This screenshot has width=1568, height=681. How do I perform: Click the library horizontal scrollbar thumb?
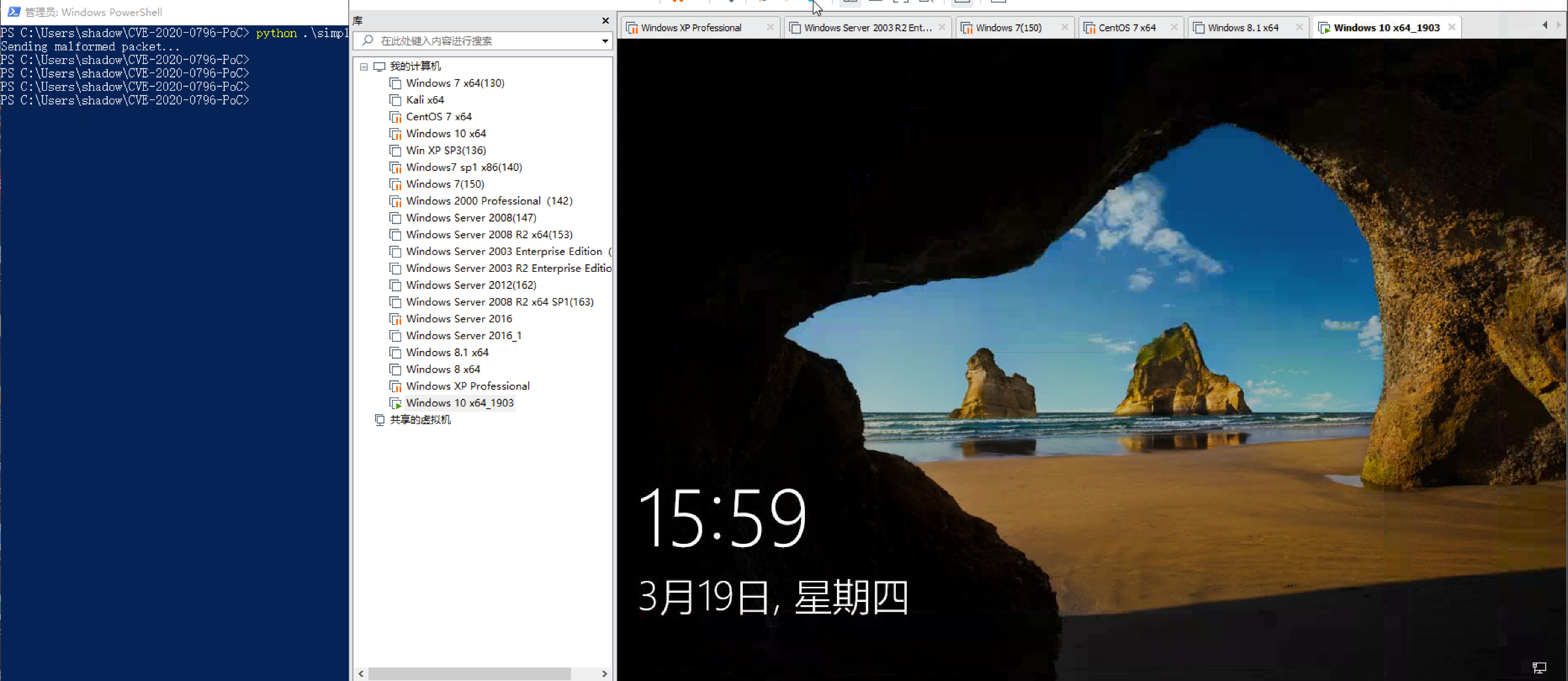(469, 674)
